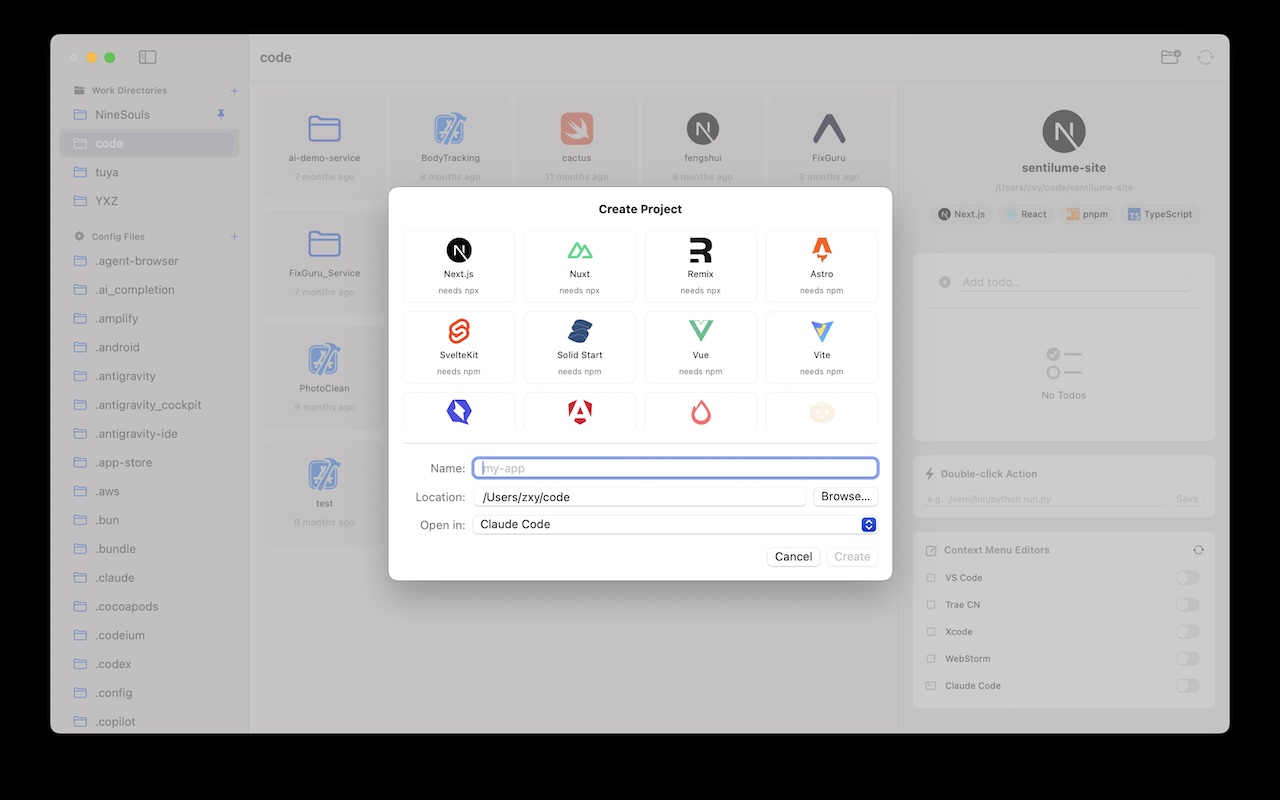This screenshot has width=1280, height=800.
Task: Open the .amplify config folder
Action: (x=150, y=319)
